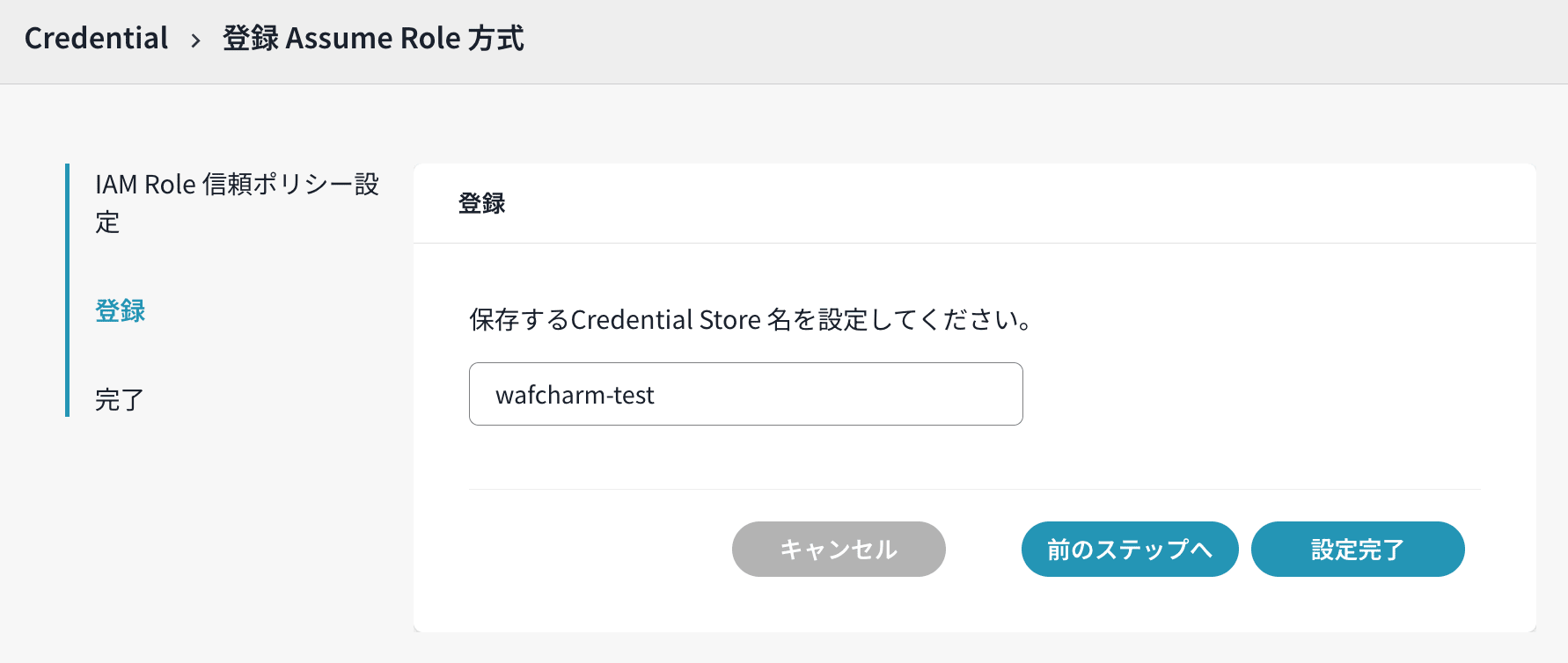
Task: Finish setup with 設定完了 button
Action: (1358, 550)
